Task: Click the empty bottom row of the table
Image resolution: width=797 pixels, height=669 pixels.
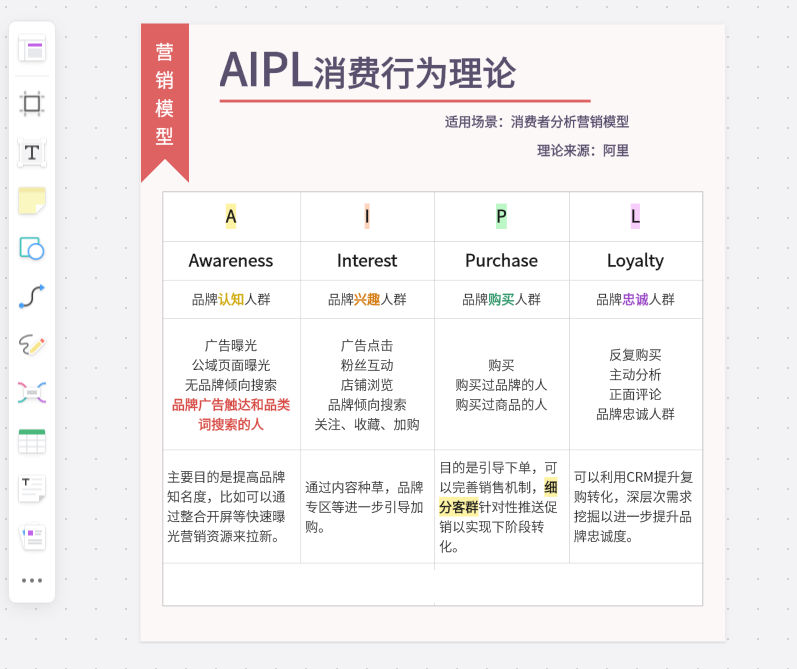Action: pyautogui.click(x=433, y=585)
